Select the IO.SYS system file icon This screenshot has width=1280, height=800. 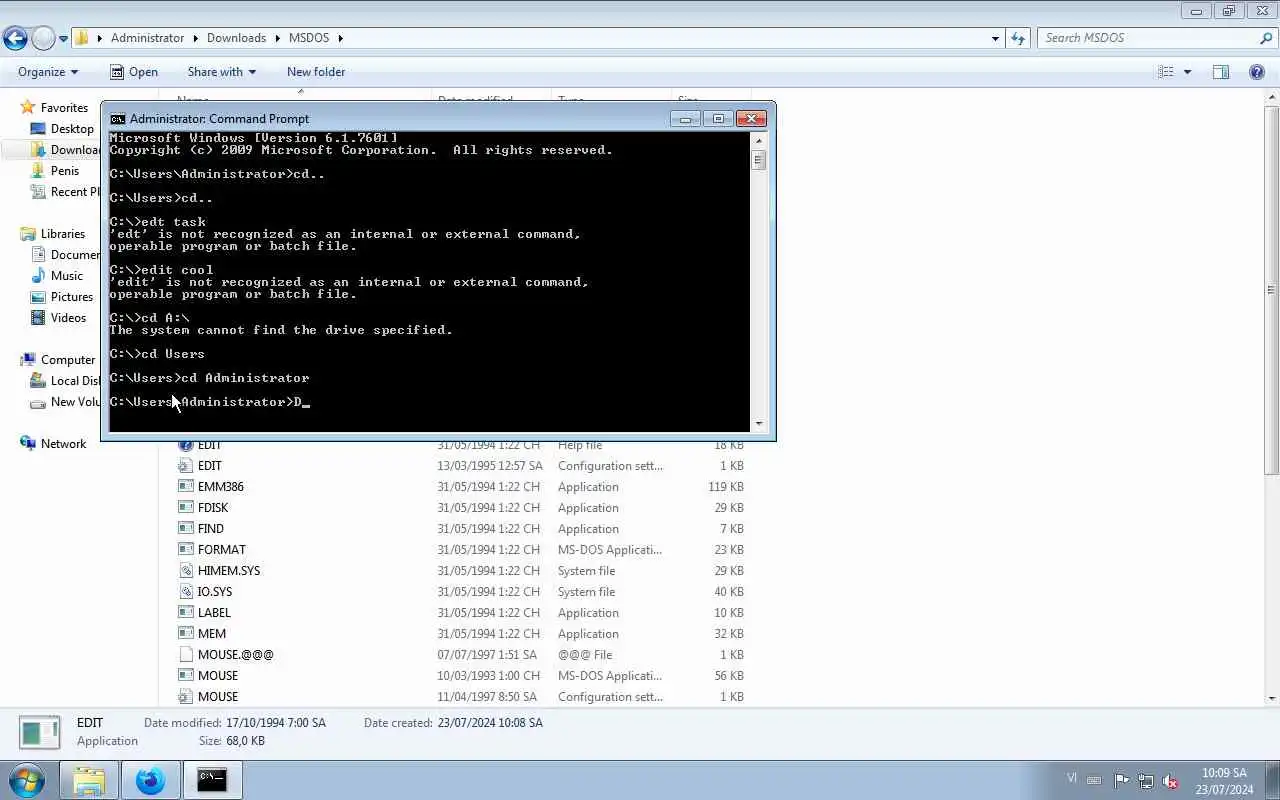point(185,592)
